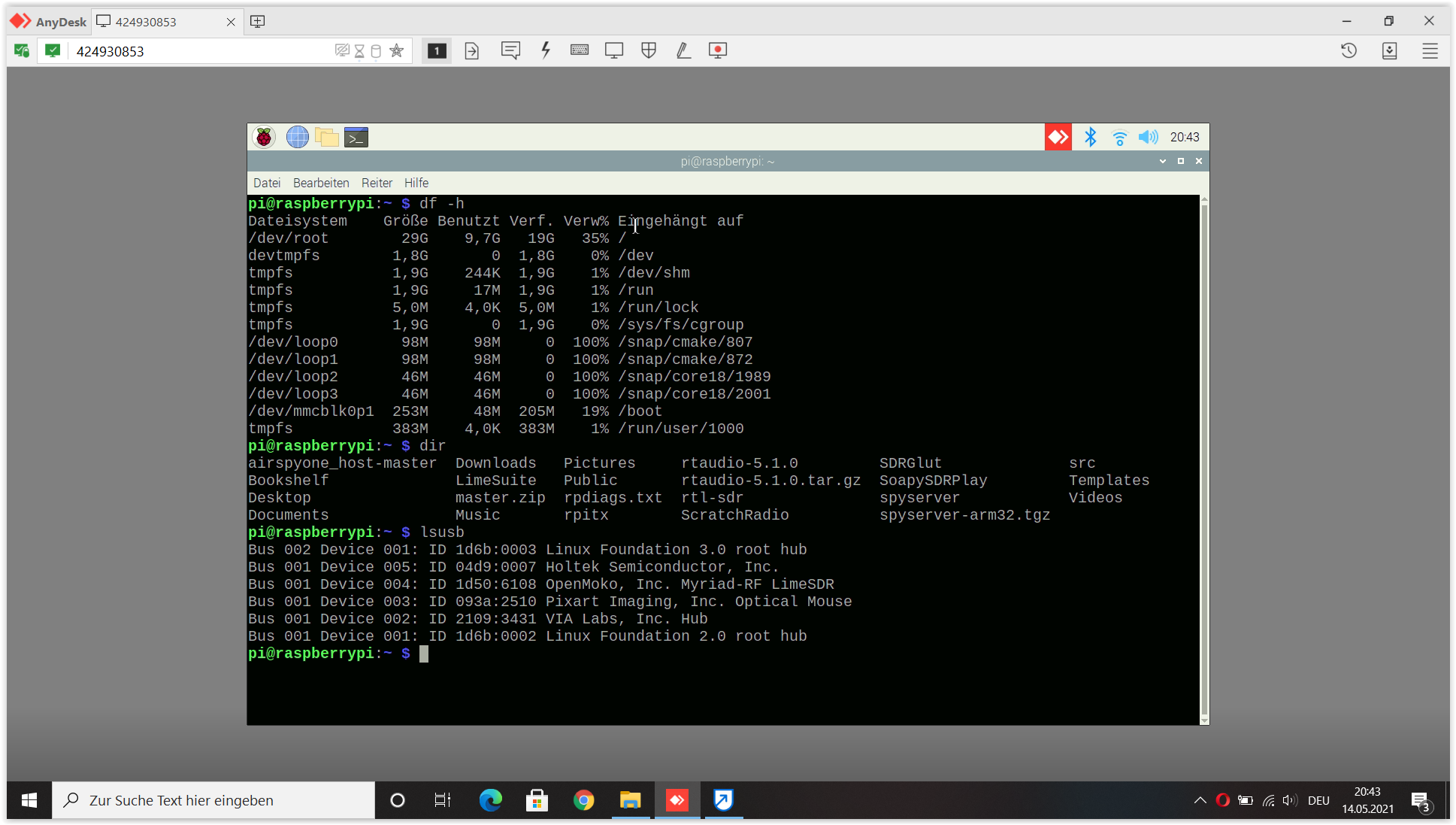Open a new AnyDesk session tab

[x=257, y=22]
